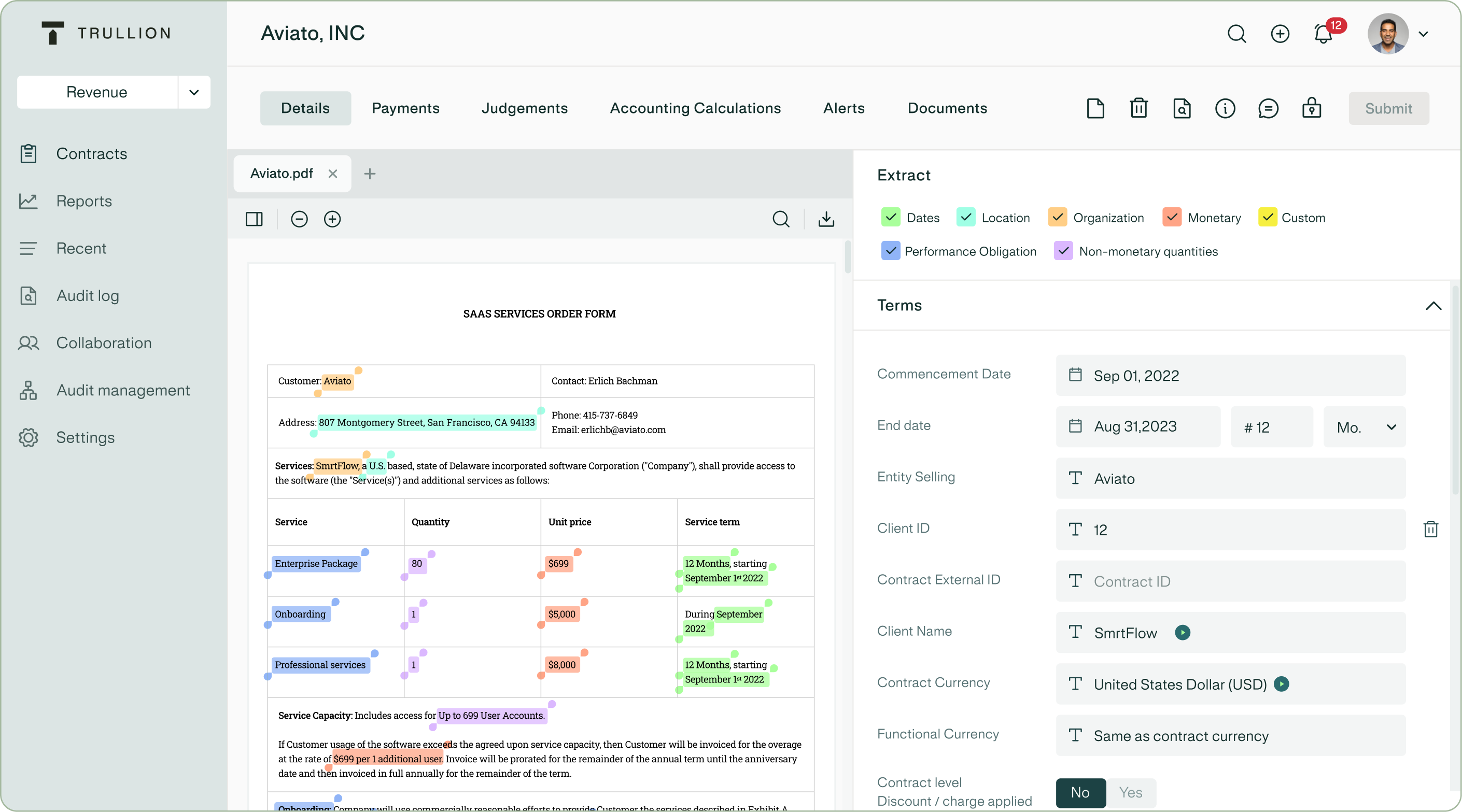The width and height of the screenshot is (1462, 812).
Task: Delete the Client ID field
Action: pos(1430,529)
